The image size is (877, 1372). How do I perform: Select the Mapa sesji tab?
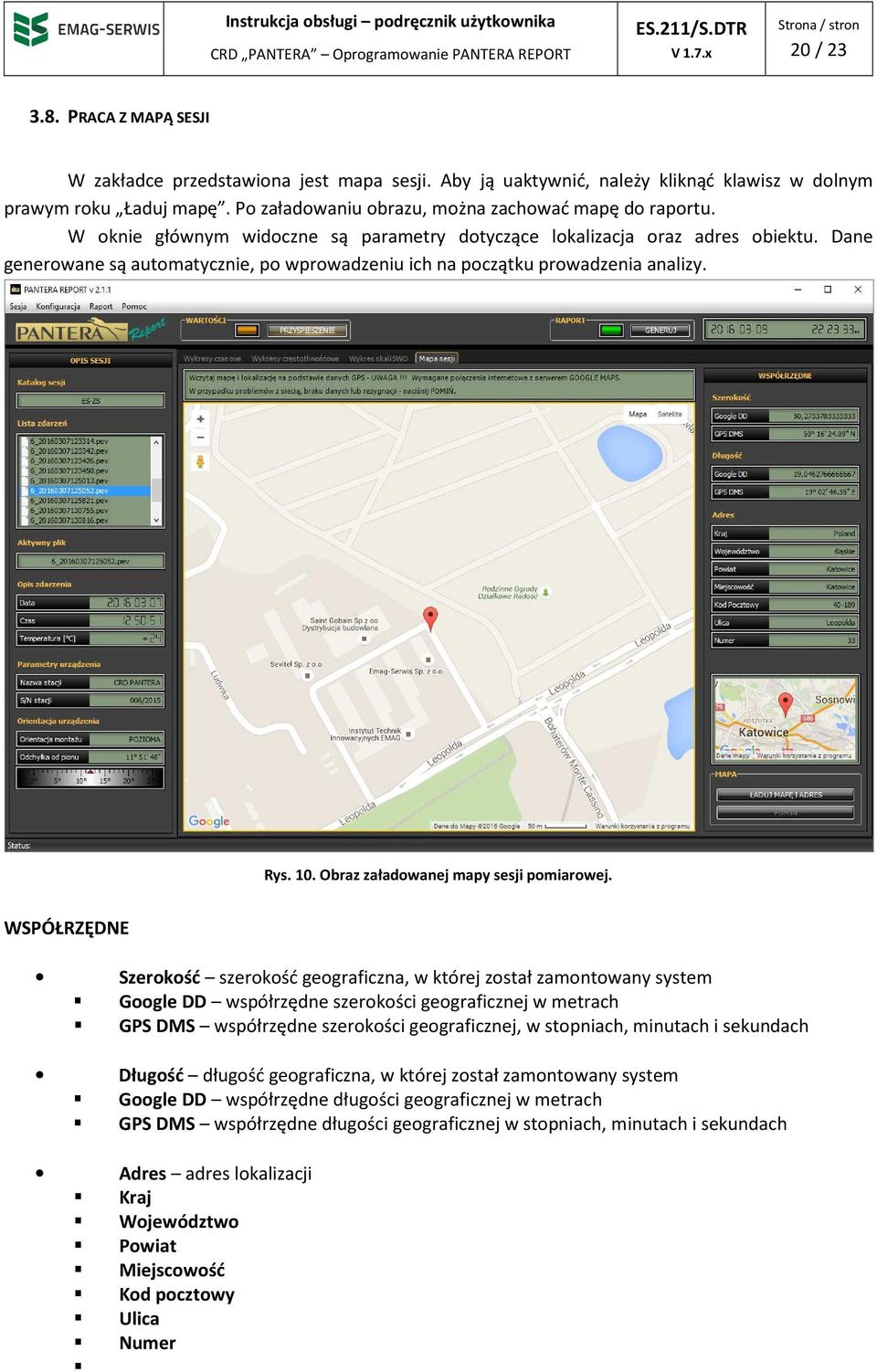pos(437,359)
